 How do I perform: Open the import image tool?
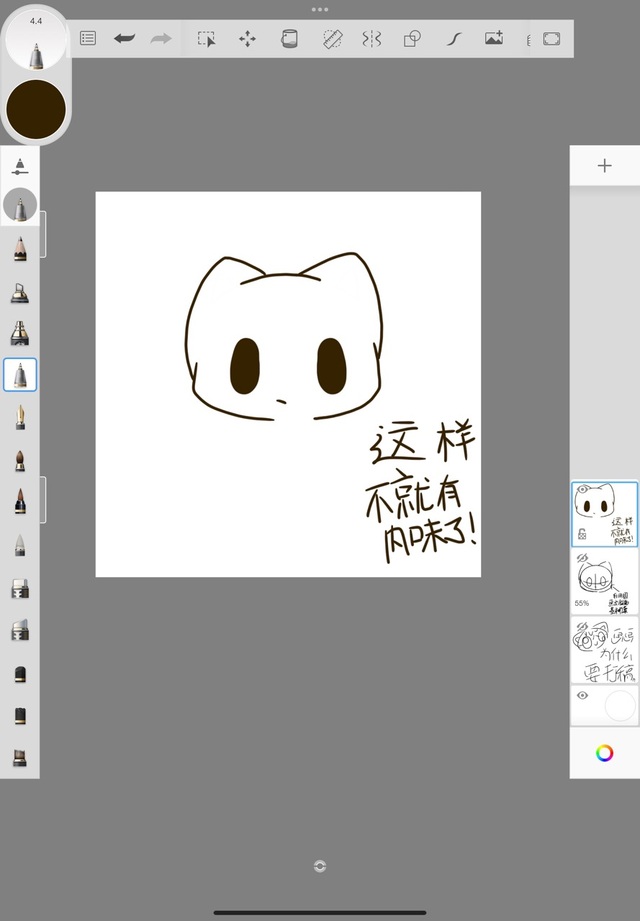click(x=494, y=39)
